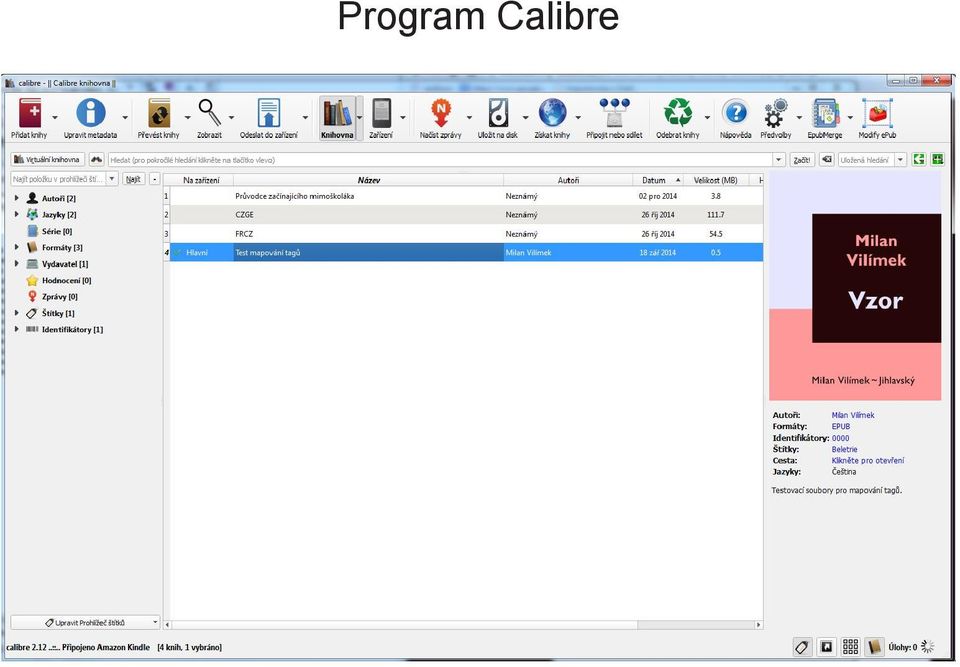Sort by the Velikost (MB) column header
Viewport: 960px width, 667px height.
point(716,180)
